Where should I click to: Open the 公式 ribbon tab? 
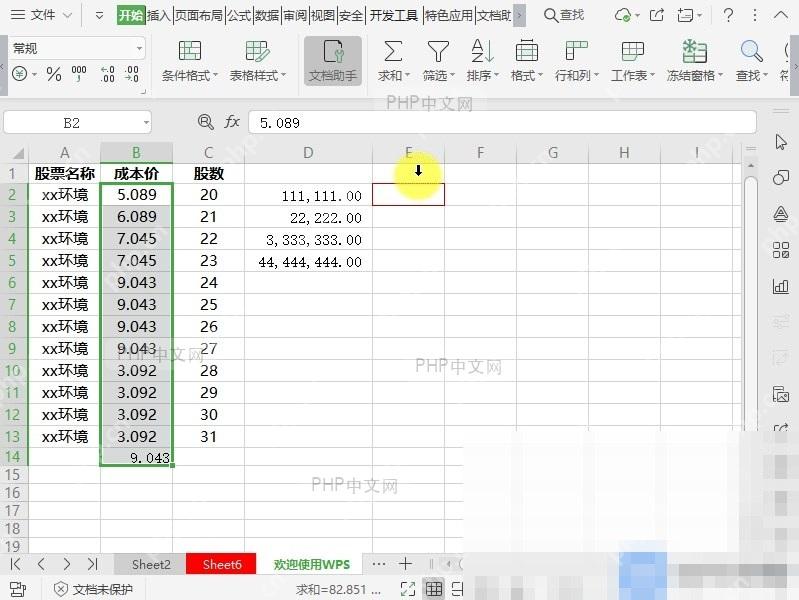tap(239, 15)
